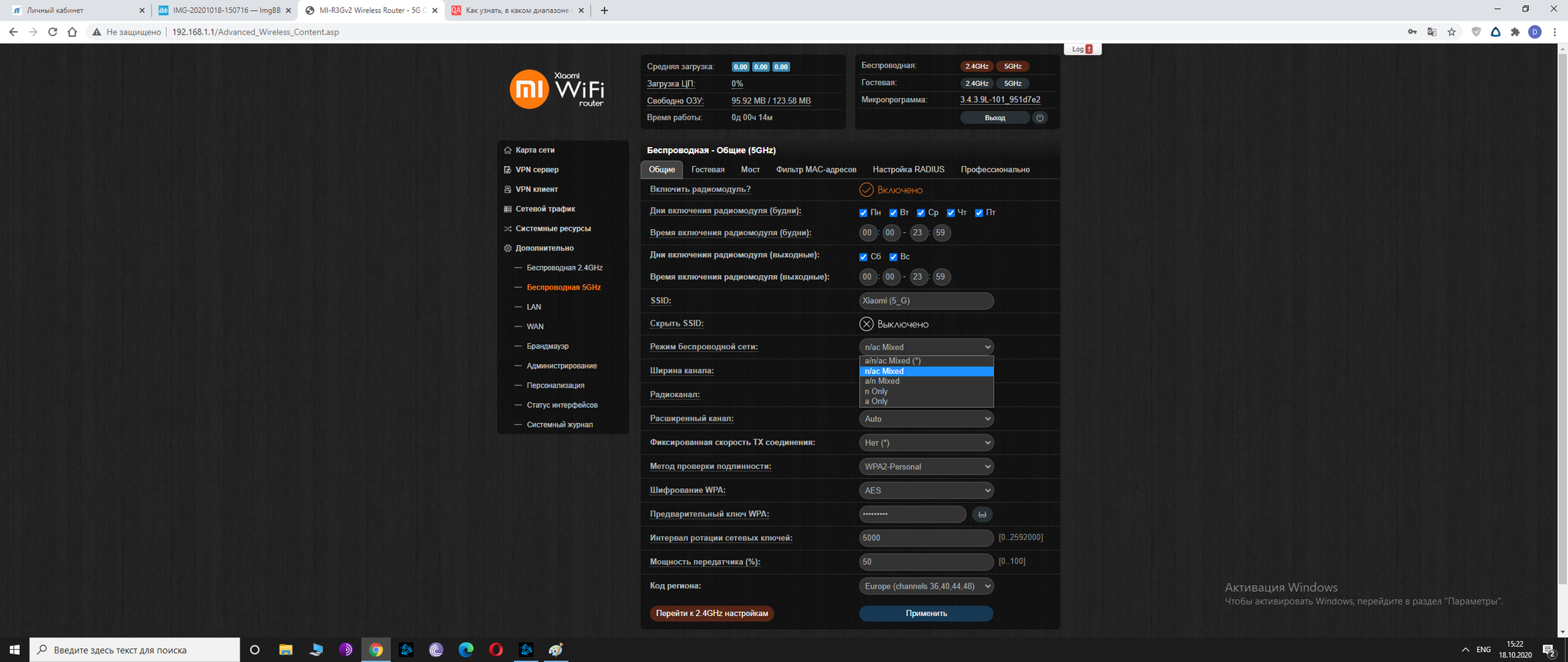Image resolution: width=1568 pixels, height=662 pixels.
Task: Click Дополнительно gear entry in the sidebar
Action: click(544, 248)
